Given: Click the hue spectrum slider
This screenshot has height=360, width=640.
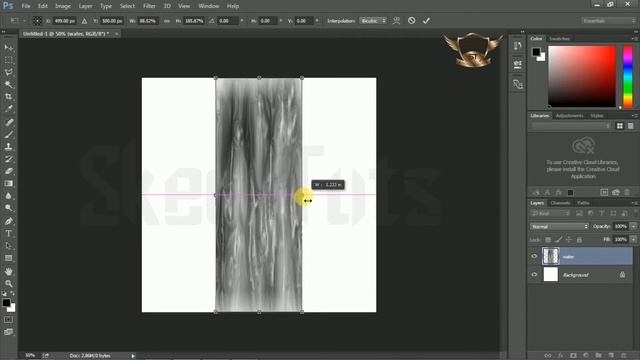Looking at the screenshot, I should coord(628,76).
